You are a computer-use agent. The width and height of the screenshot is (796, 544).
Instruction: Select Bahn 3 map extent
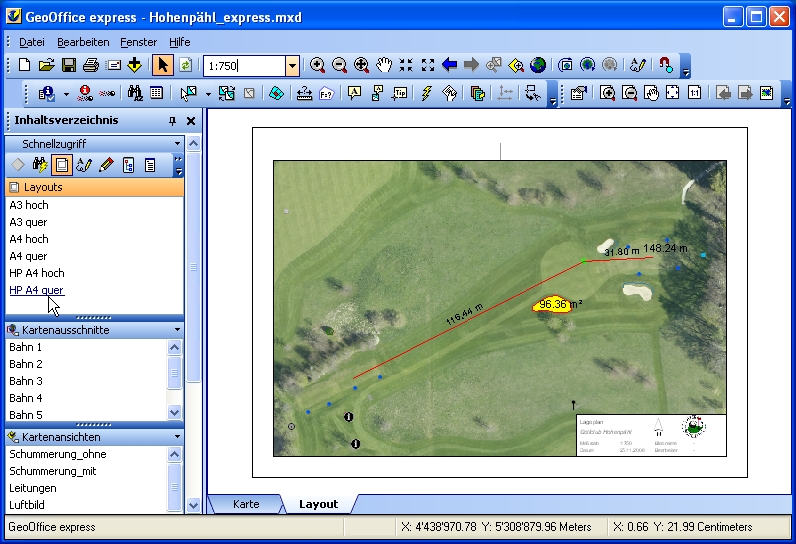coord(26,381)
